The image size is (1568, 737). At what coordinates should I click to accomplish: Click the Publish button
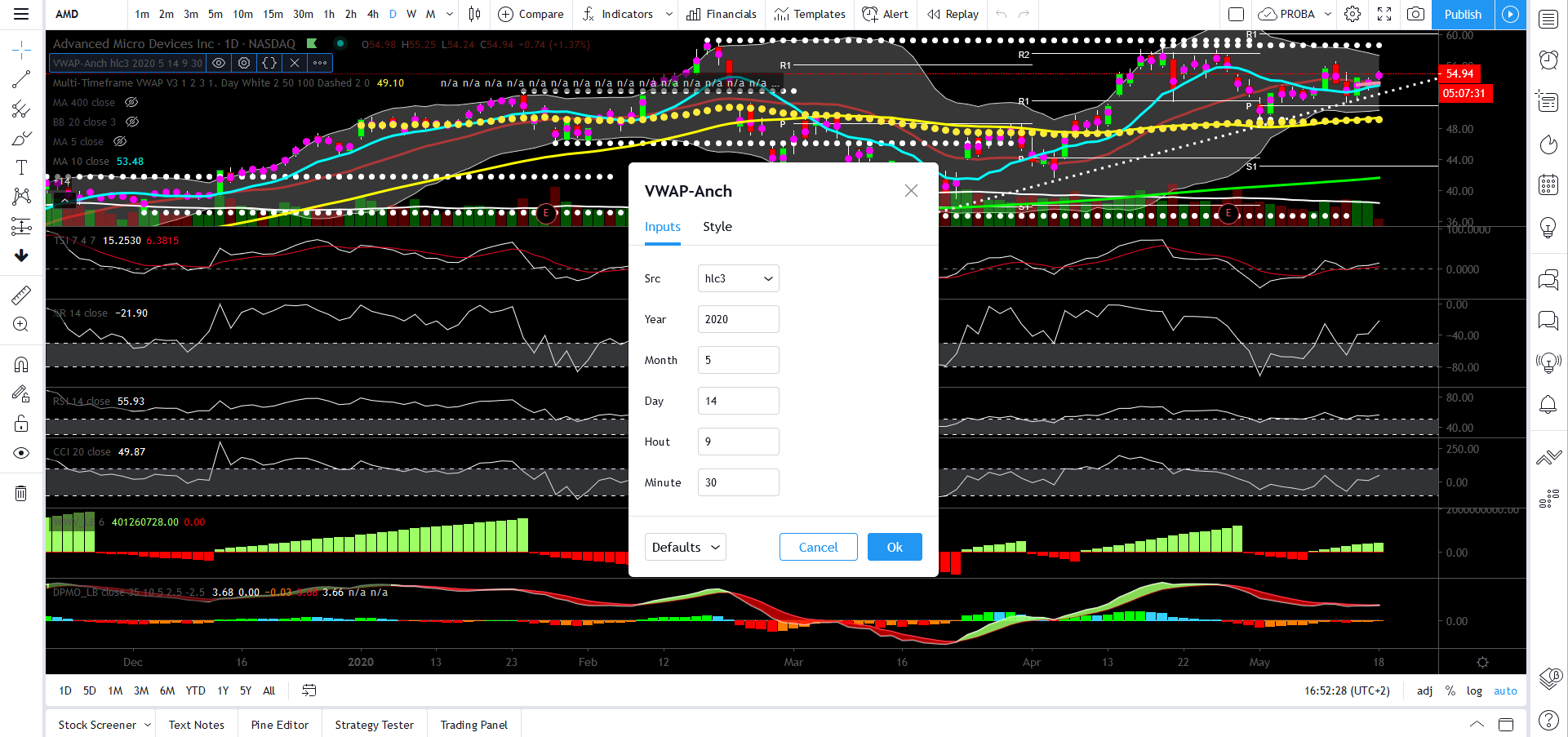tap(1463, 14)
